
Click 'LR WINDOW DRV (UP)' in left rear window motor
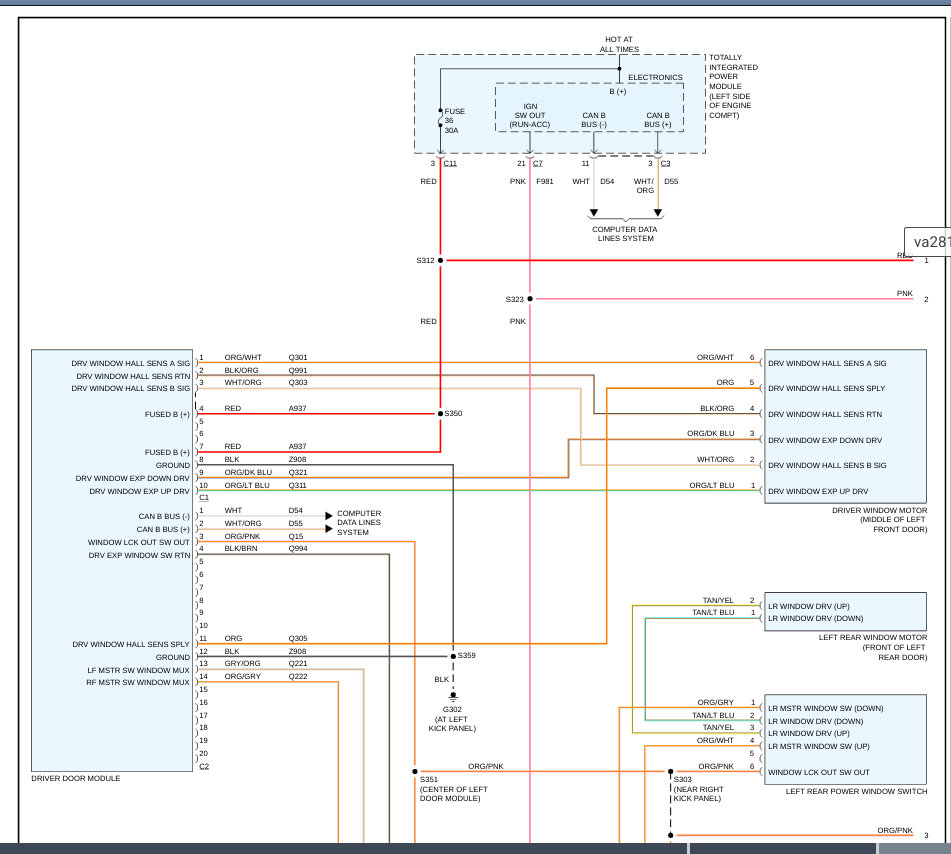[808, 607]
